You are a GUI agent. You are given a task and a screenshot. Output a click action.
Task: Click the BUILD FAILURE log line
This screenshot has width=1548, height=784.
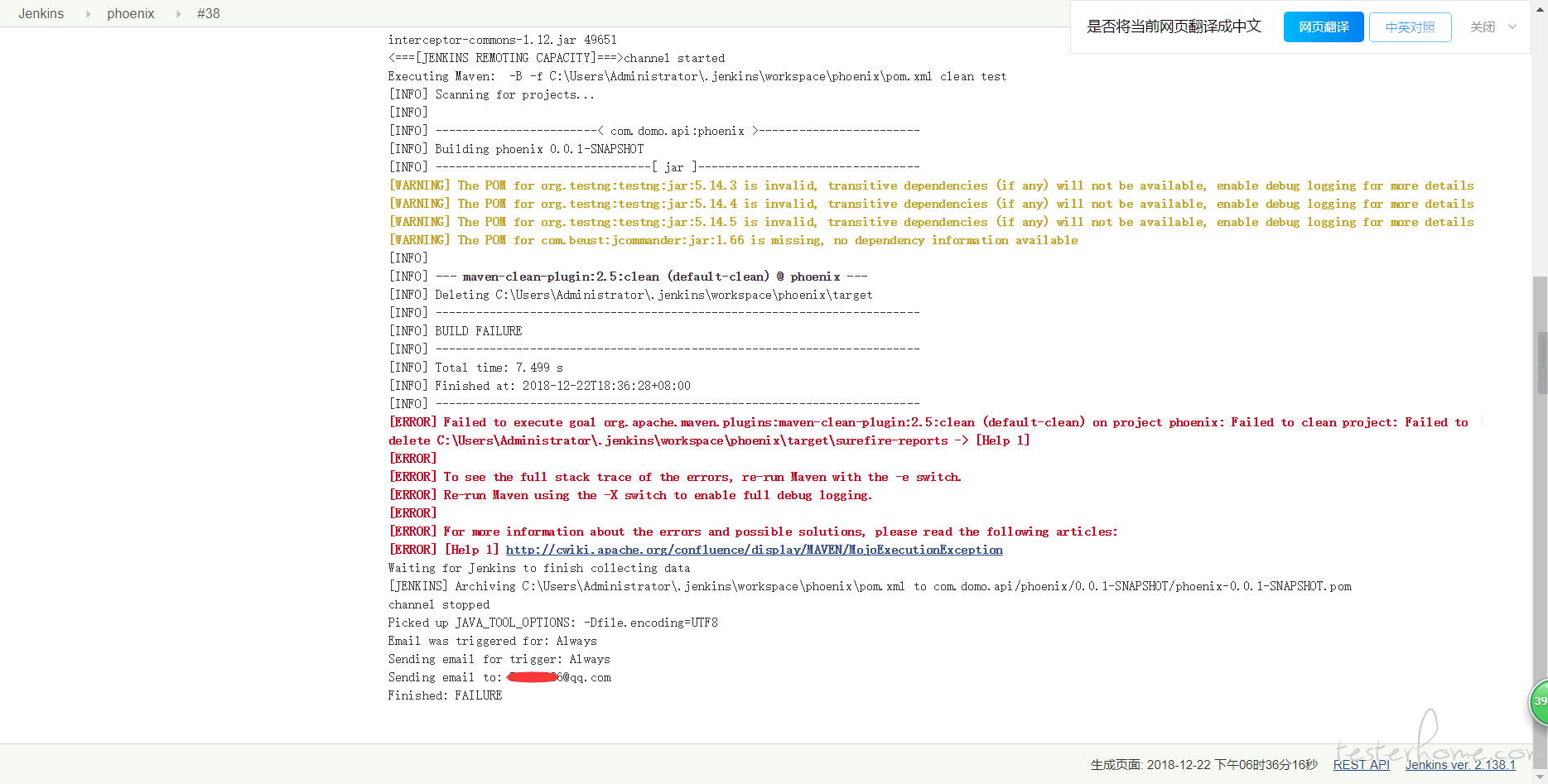coord(478,331)
